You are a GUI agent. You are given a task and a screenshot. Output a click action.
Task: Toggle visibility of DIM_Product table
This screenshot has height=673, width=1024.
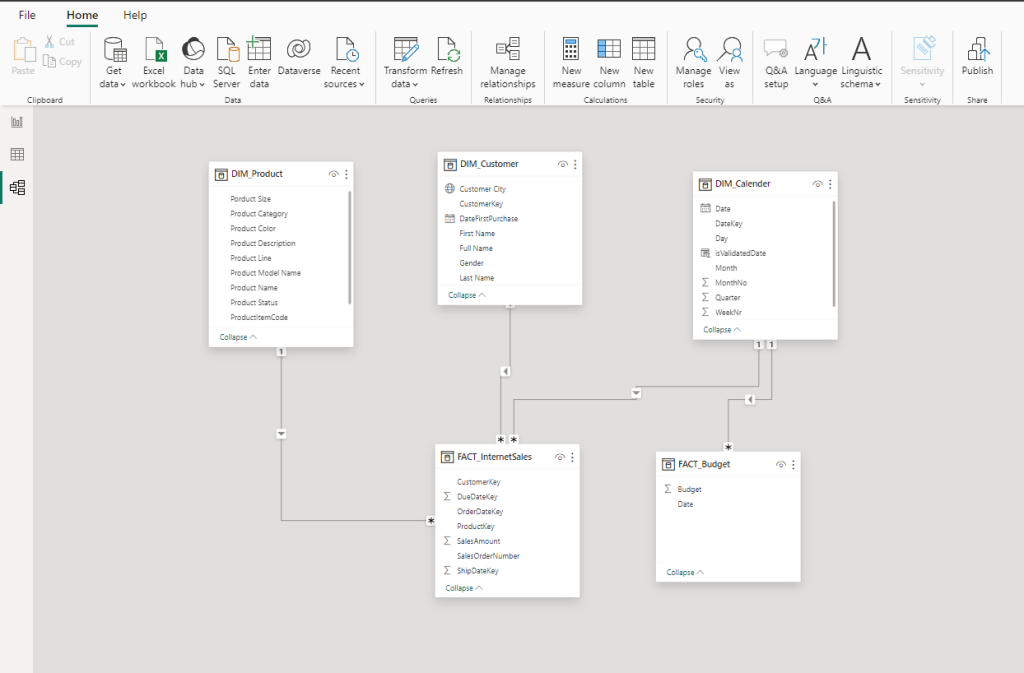pos(333,174)
